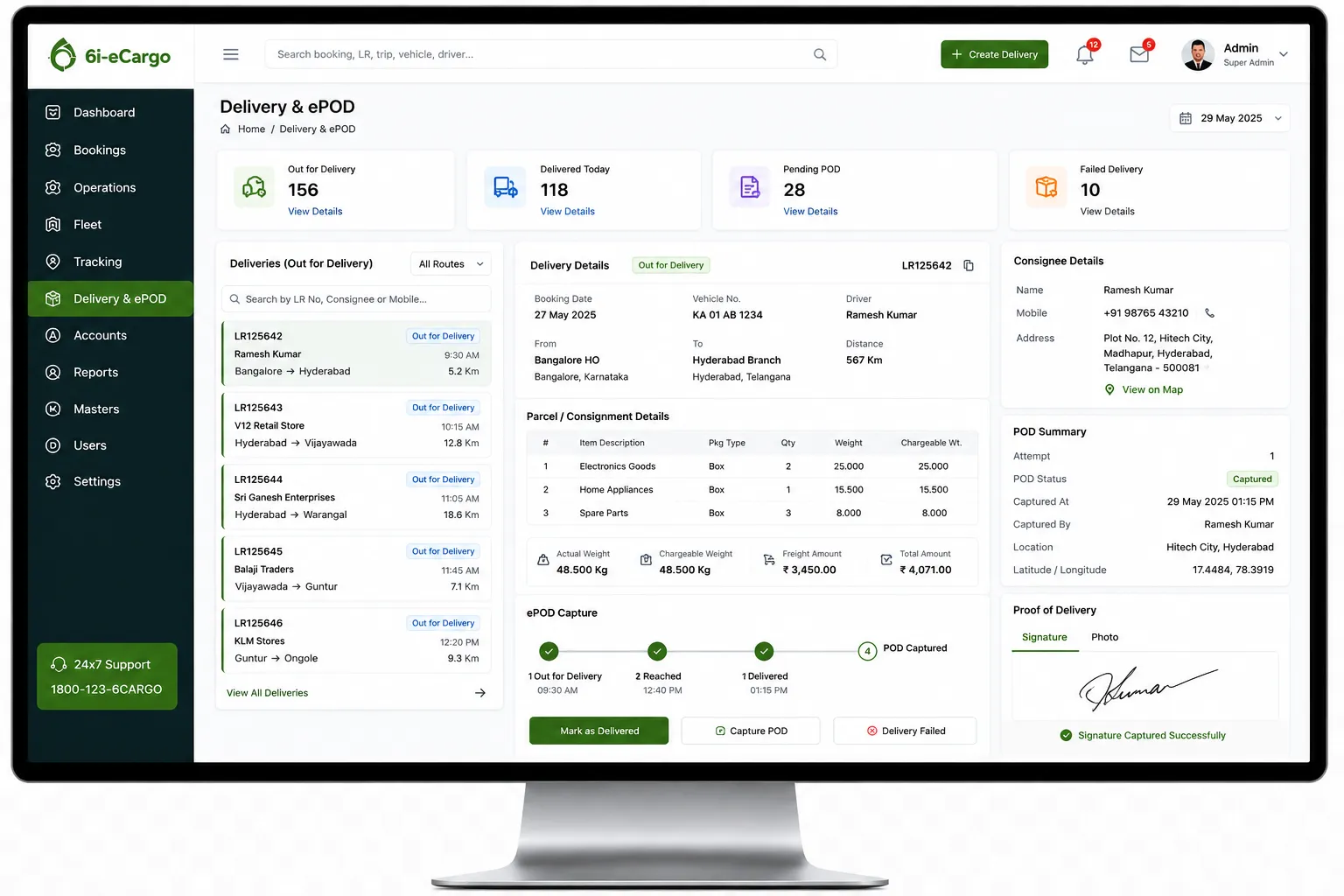Image resolution: width=1344 pixels, height=896 pixels.
Task: Click the map pin icon beside View on Map
Action: point(1109,390)
